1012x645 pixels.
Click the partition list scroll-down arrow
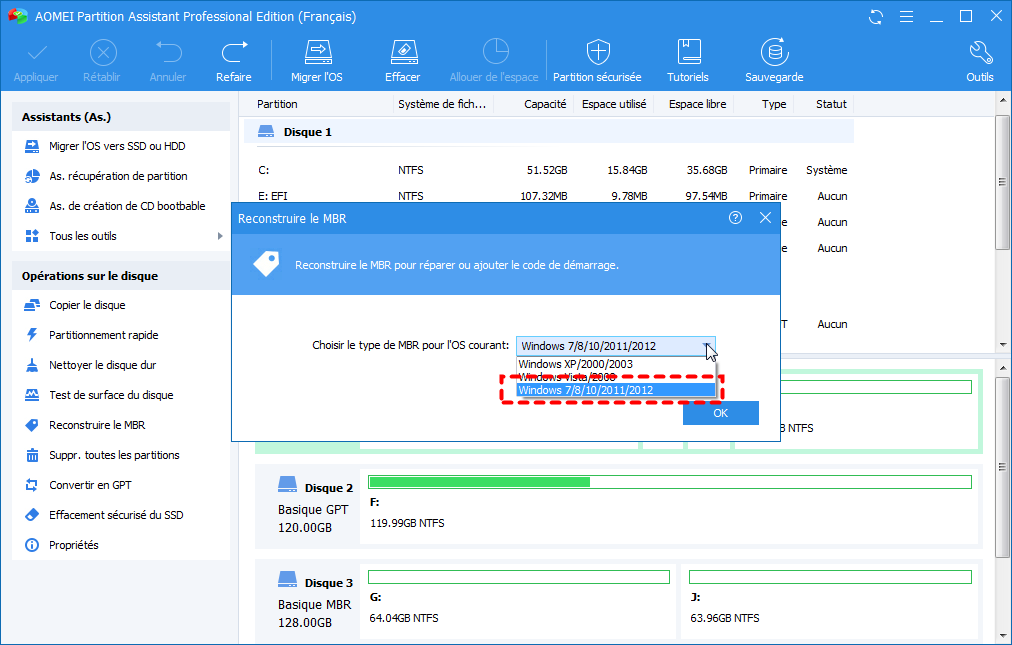(x=1002, y=345)
